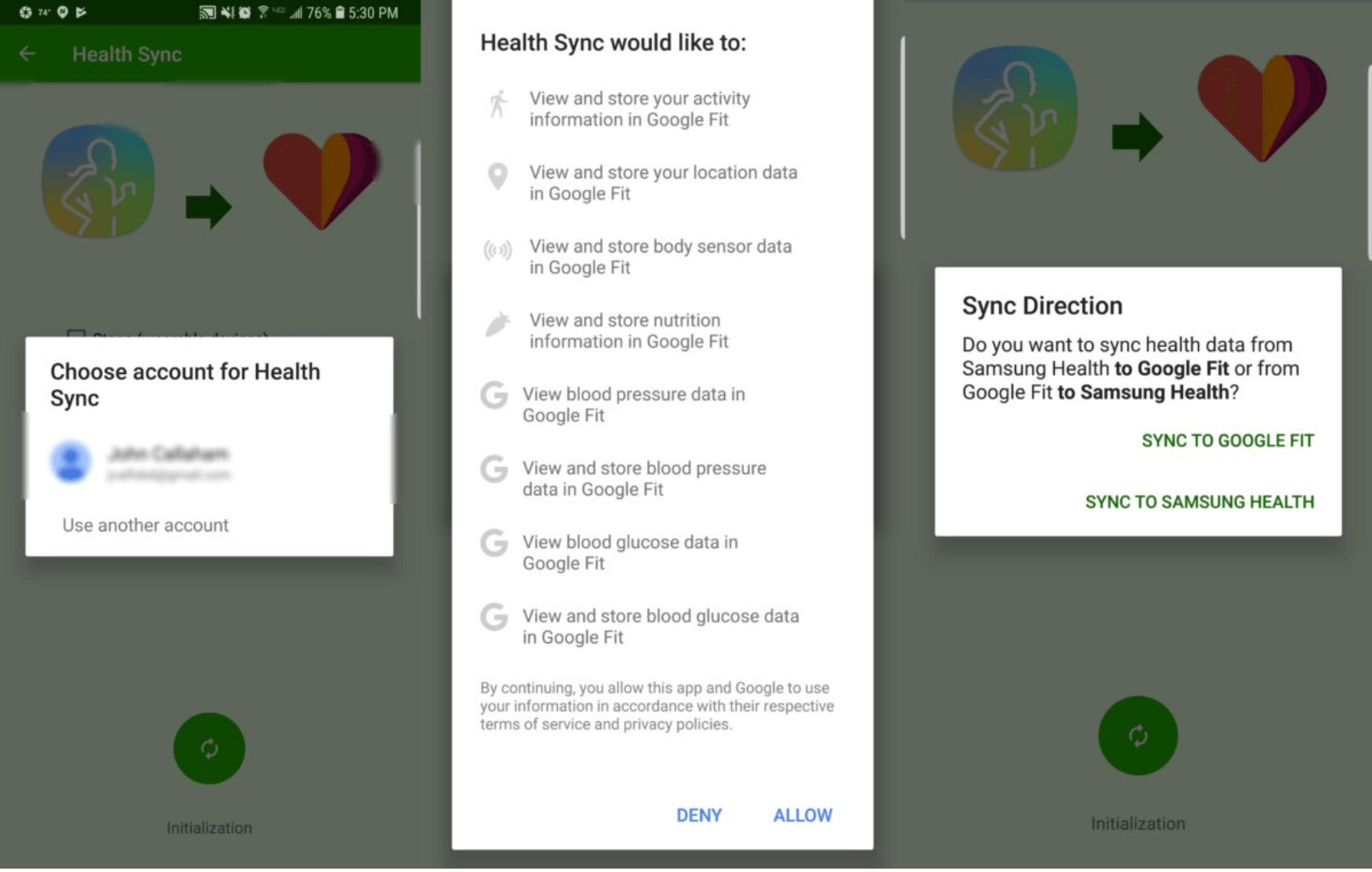This screenshot has height=872, width=1372.
Task: Click 'View and store nutrition information' text
Action: [x=628, y=331]
